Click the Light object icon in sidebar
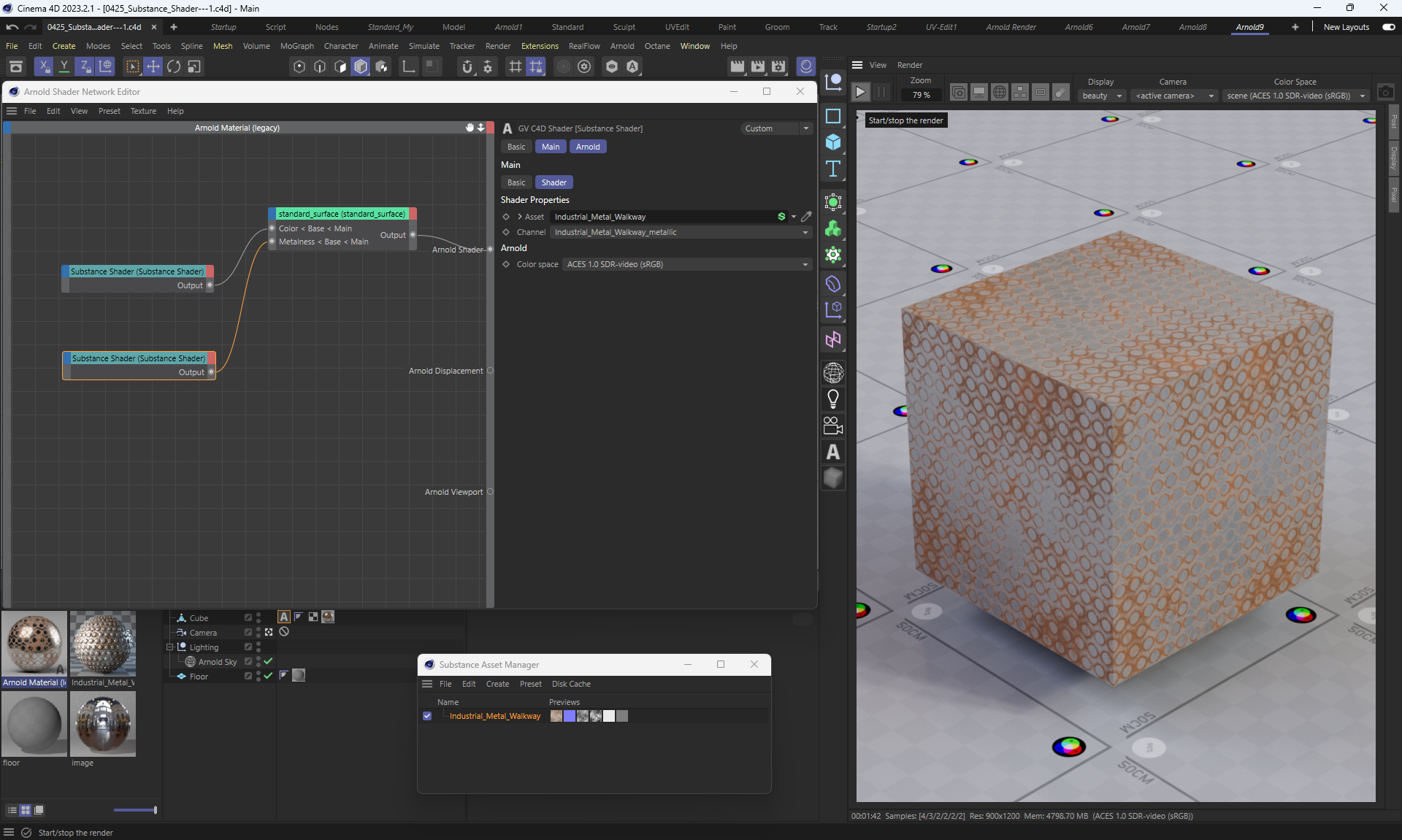1402x840 pixels. tap(832, 399)
